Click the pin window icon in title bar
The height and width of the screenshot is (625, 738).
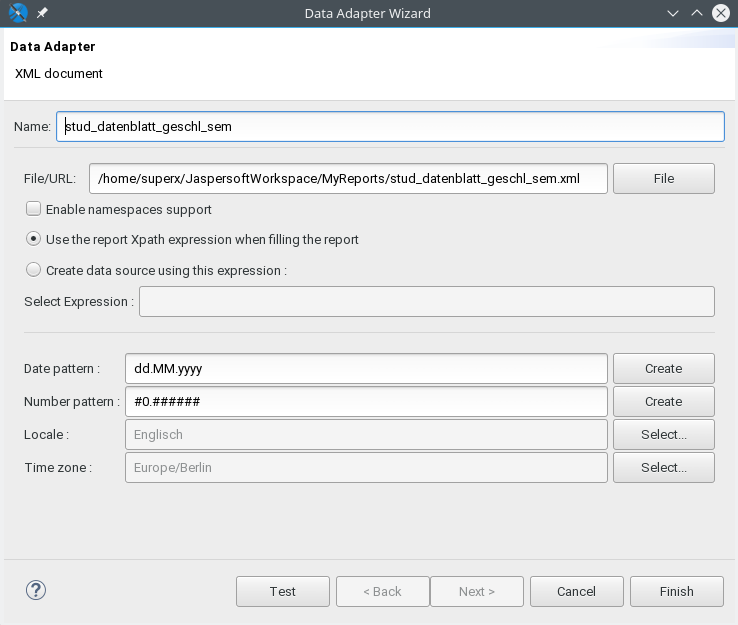(42, 13)
